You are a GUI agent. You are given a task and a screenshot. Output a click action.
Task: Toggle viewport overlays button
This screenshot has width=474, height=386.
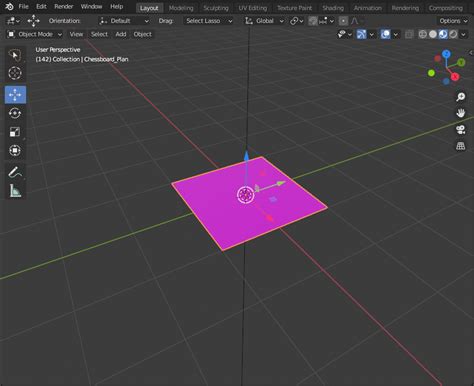(x=385, y=34)
